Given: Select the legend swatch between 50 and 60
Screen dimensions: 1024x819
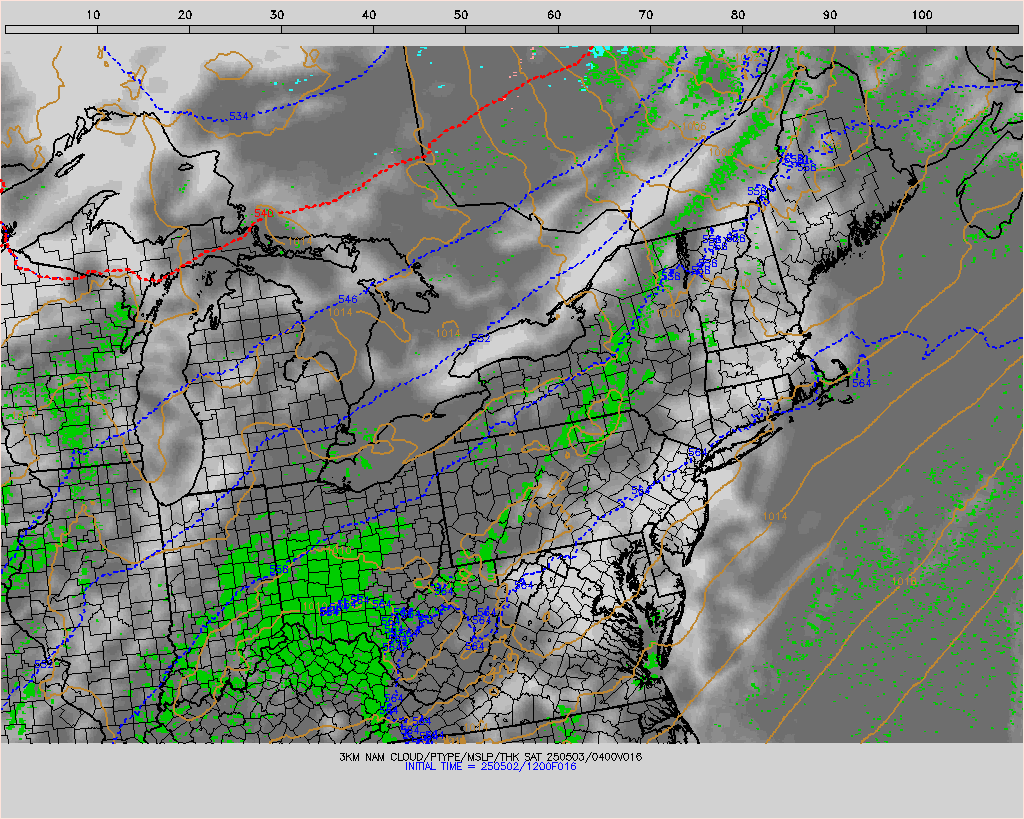Looking at the screenshot, I should (x=512, y=29).
